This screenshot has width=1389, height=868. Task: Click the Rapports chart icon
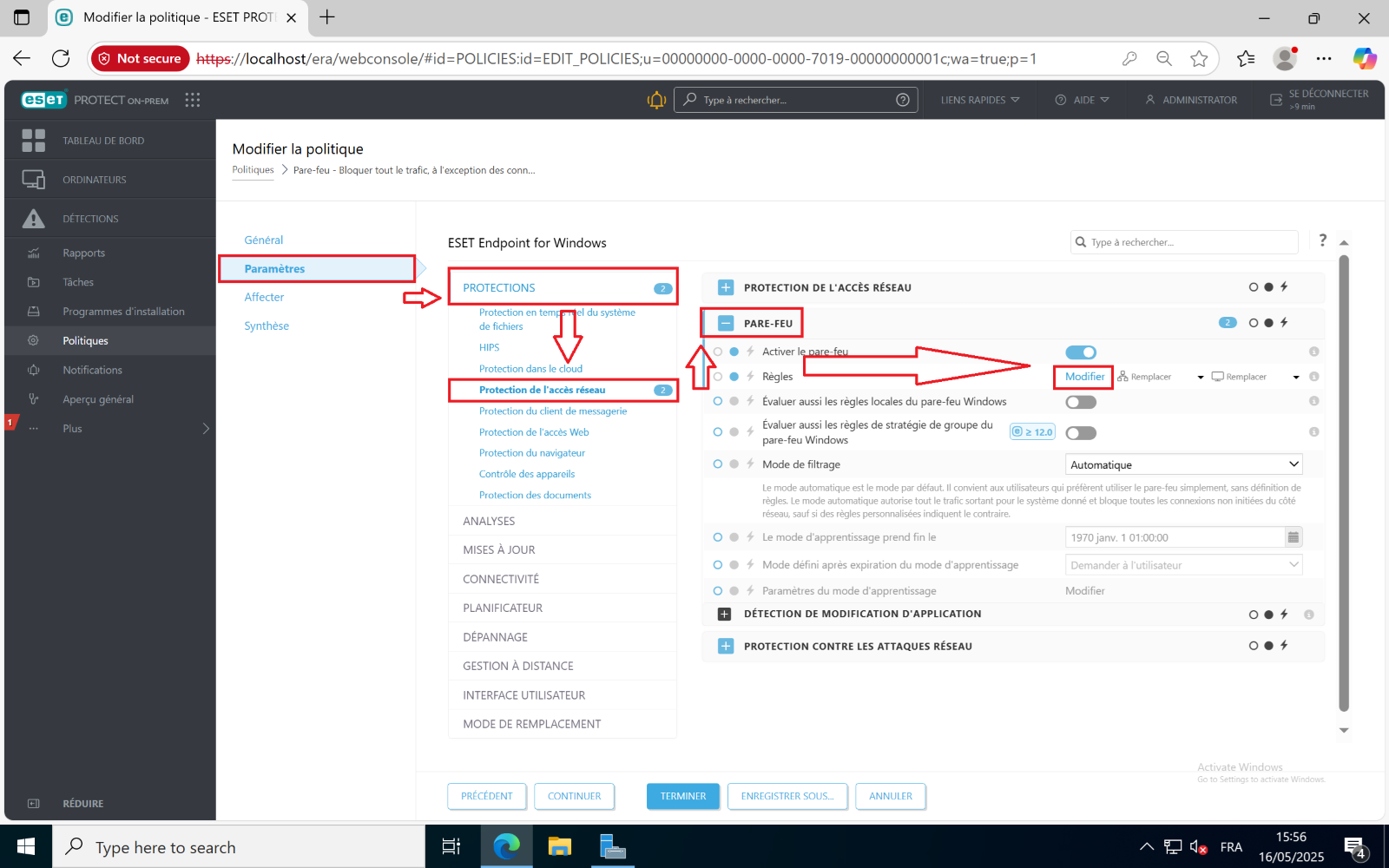click(x=34, y=253)
